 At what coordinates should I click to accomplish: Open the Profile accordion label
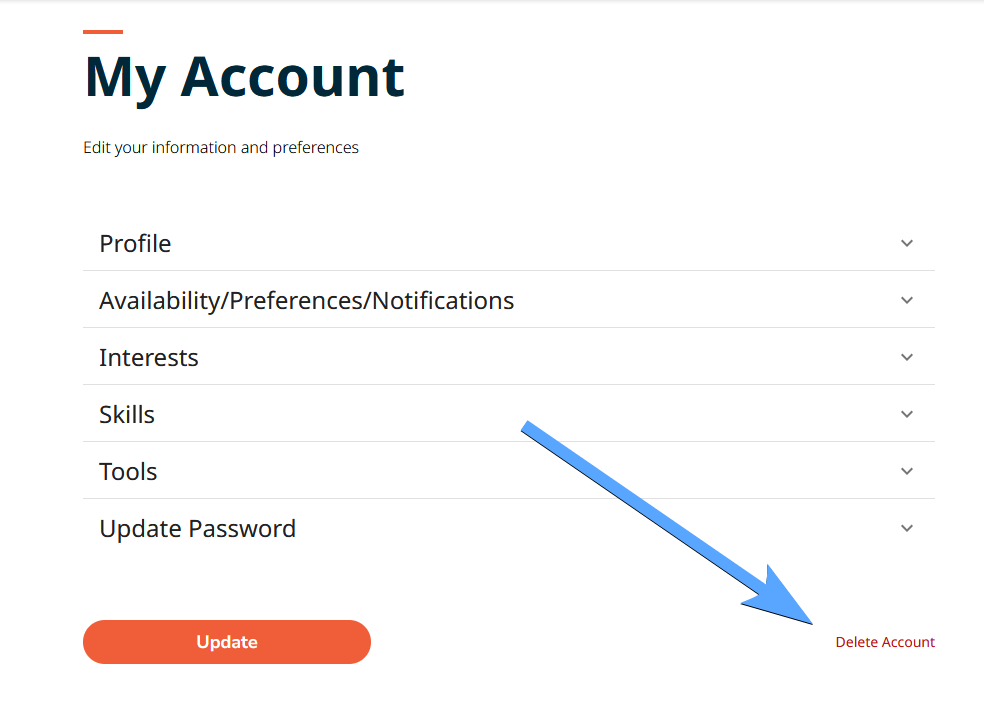[x=135, y=244]
